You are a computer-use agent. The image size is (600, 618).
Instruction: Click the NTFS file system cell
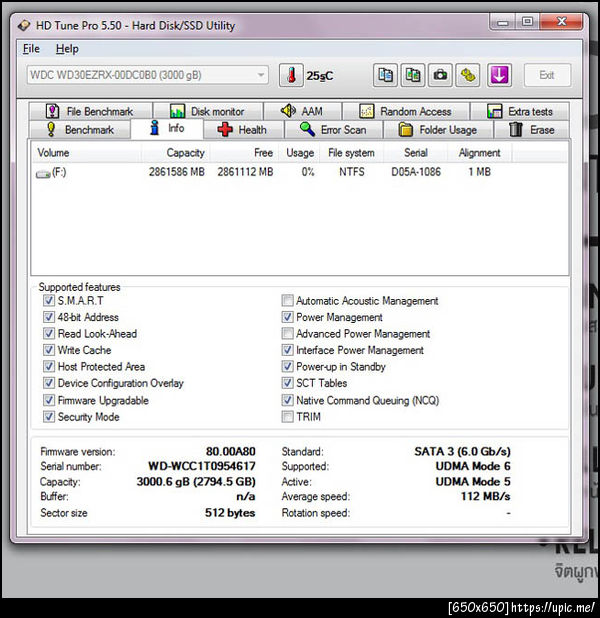click(x=352, y=172)
